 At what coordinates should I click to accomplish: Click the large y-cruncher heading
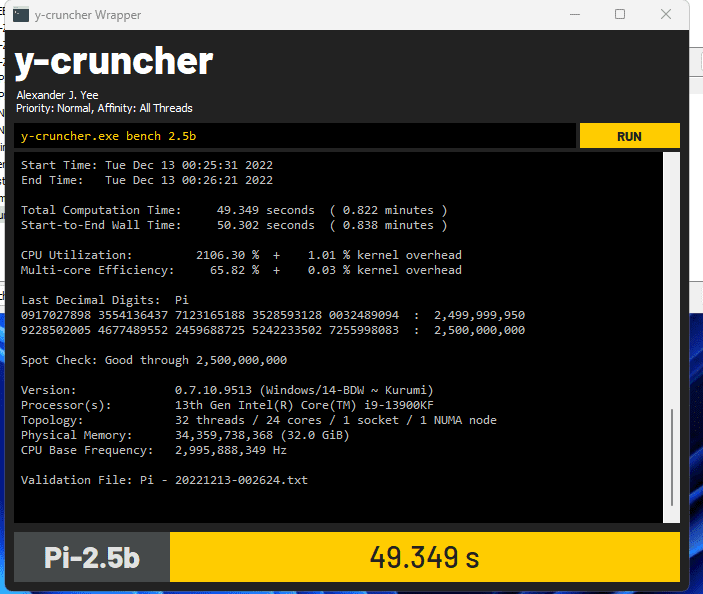point(114,62)
